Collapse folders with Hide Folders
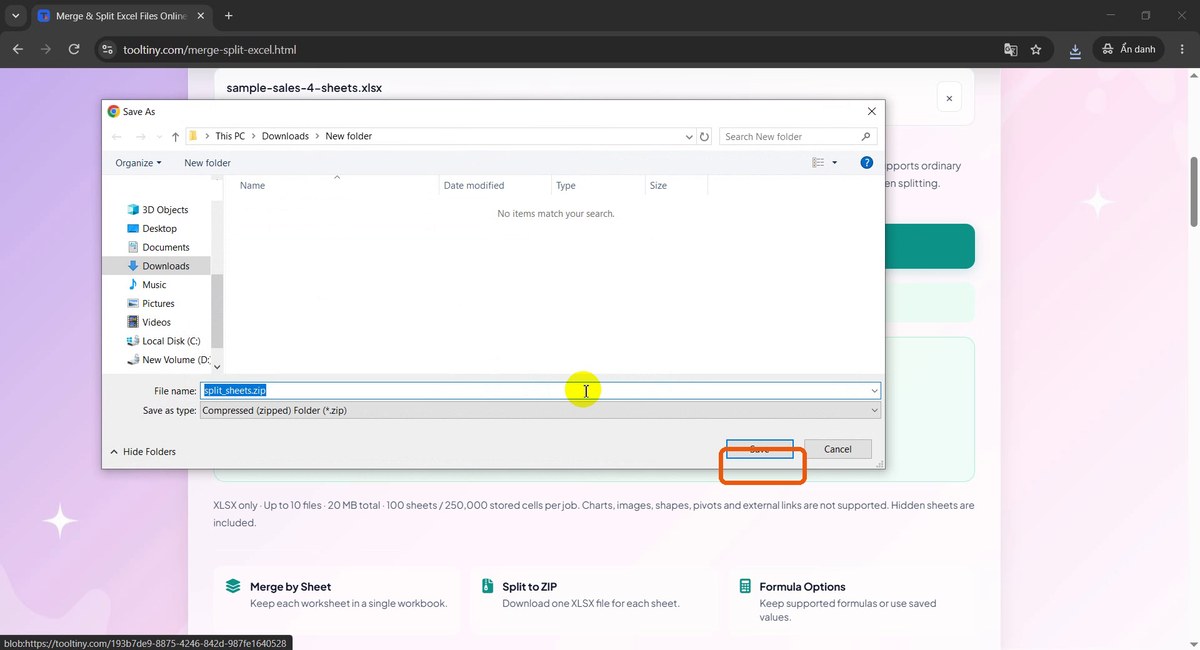Screen dimensions: 1200x650 (x=142, y=452)
